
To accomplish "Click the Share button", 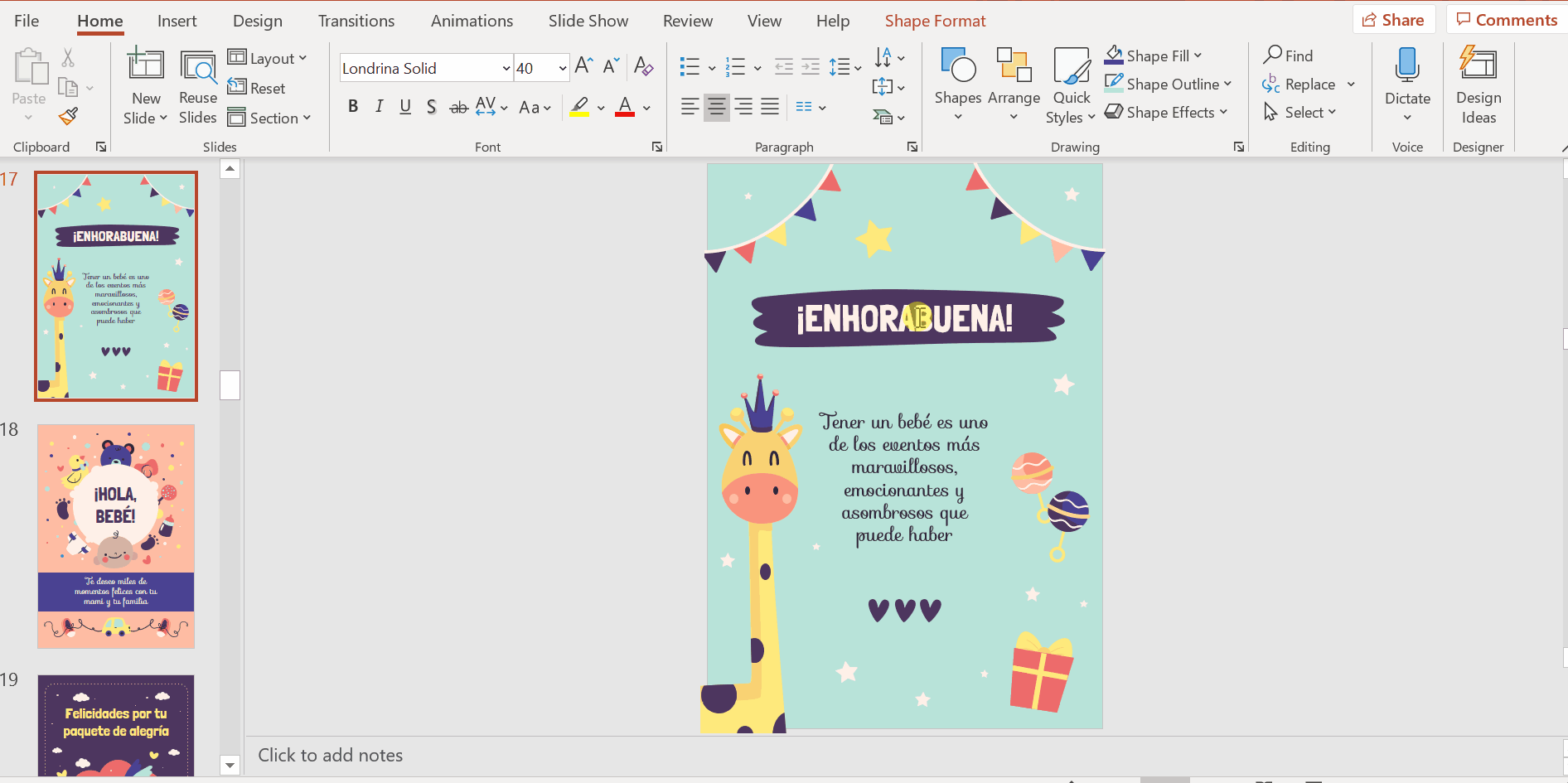I will coord(1394,20).
